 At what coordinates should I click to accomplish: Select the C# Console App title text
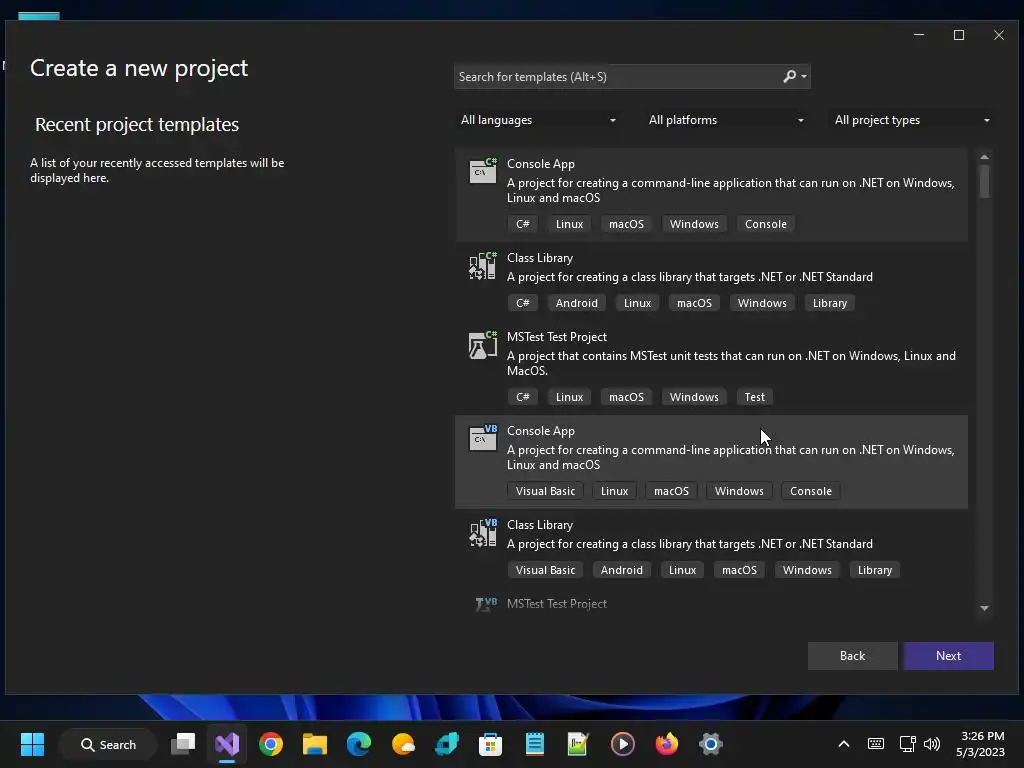[541, 164]
